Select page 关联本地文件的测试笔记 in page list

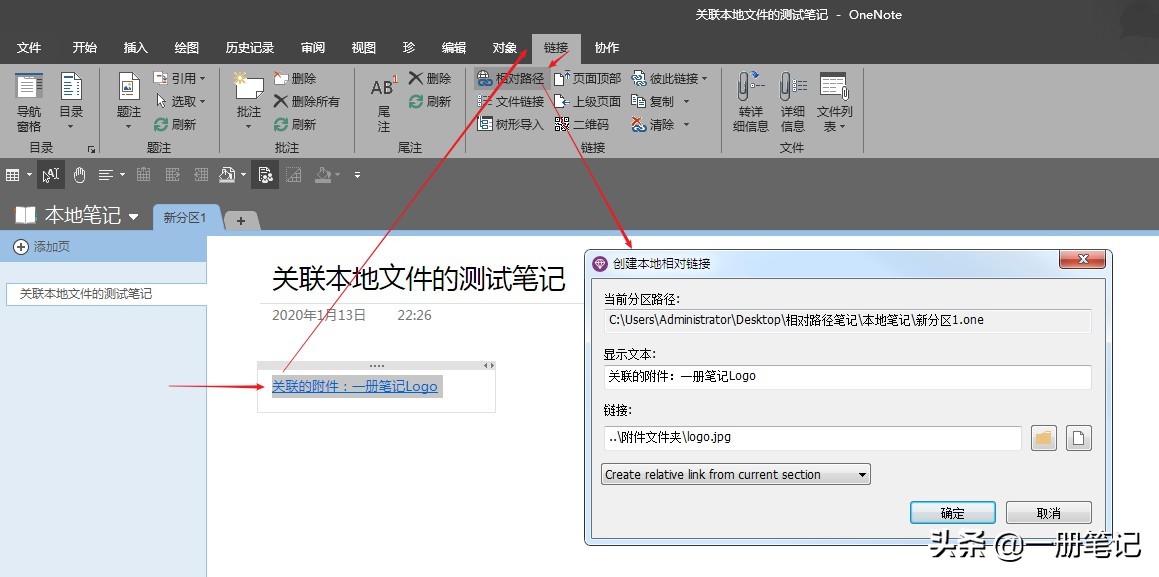pyautogui.click(x=106, y=293)
